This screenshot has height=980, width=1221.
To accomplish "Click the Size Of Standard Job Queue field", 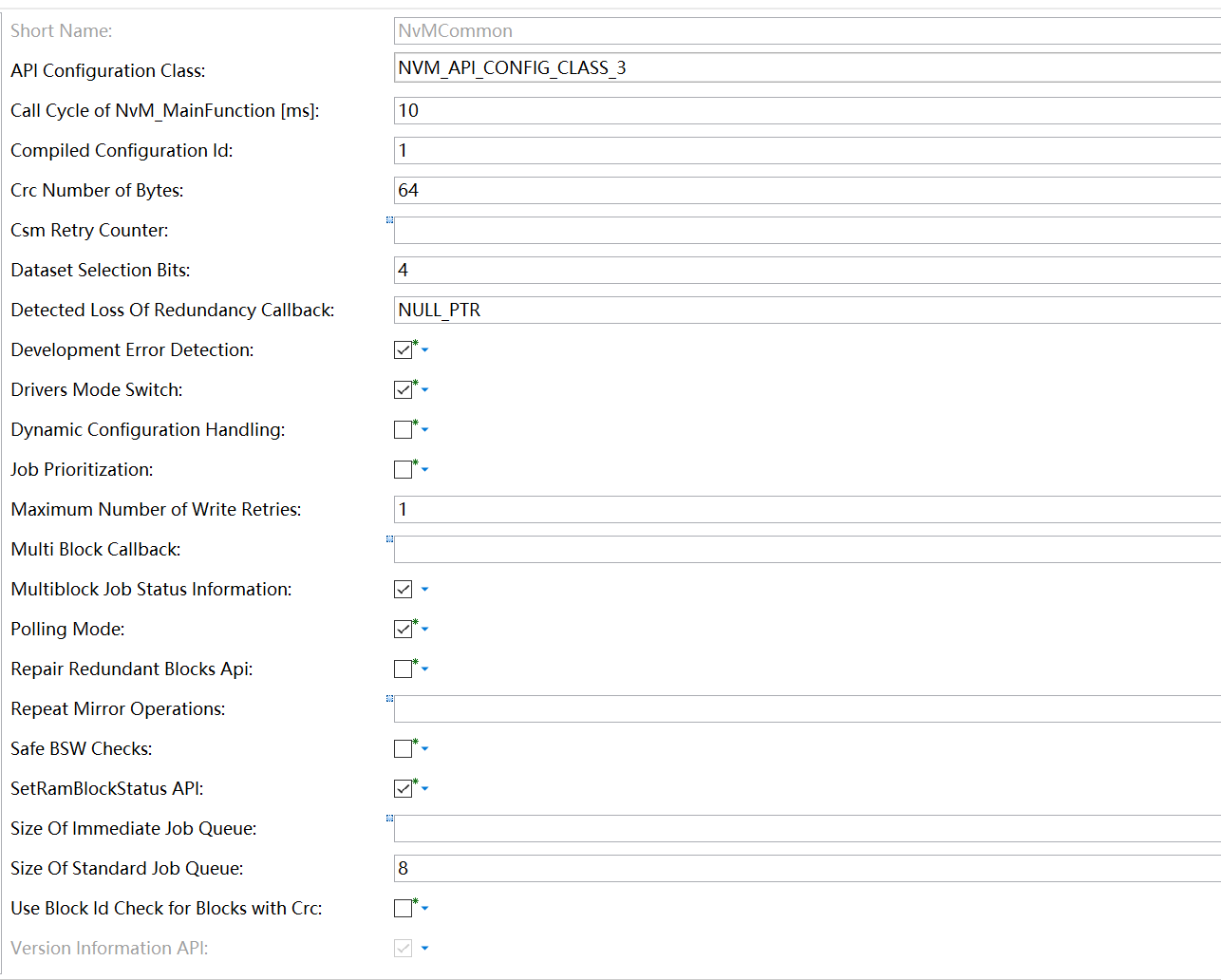I will click(x=665, y=868).
